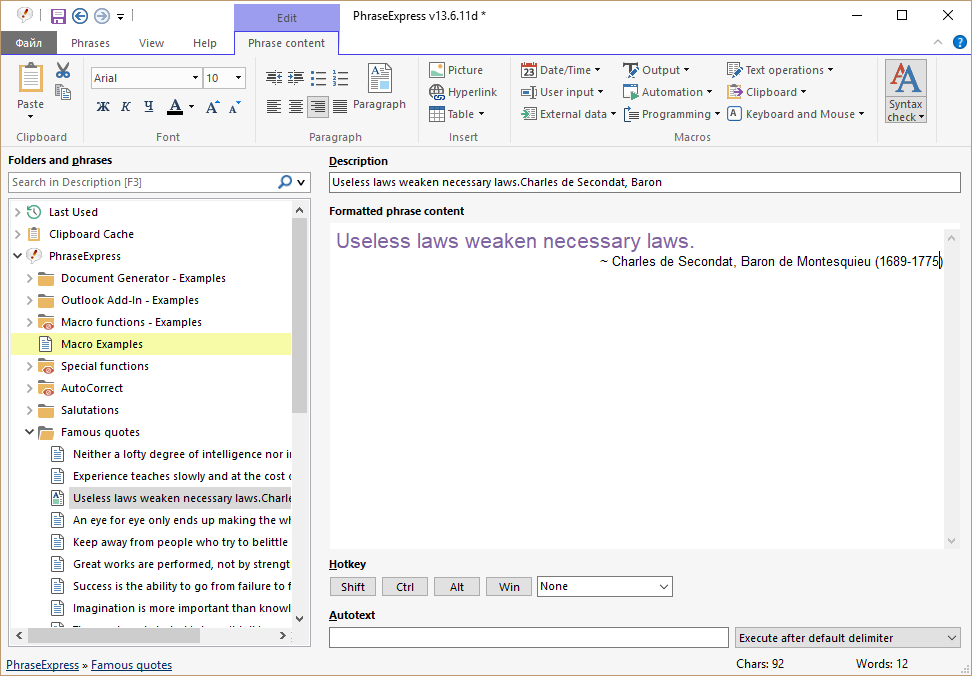Open the Keyboard and Mouse macro menu

pos(796,113)
